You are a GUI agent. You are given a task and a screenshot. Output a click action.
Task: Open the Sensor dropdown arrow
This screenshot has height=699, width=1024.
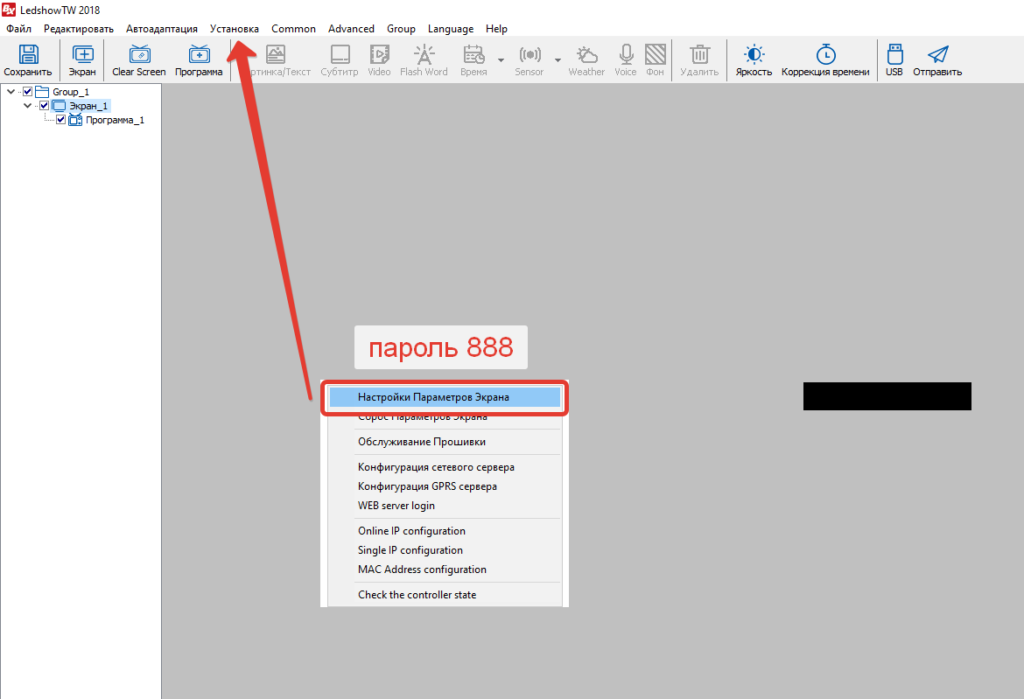pos(558,59)
